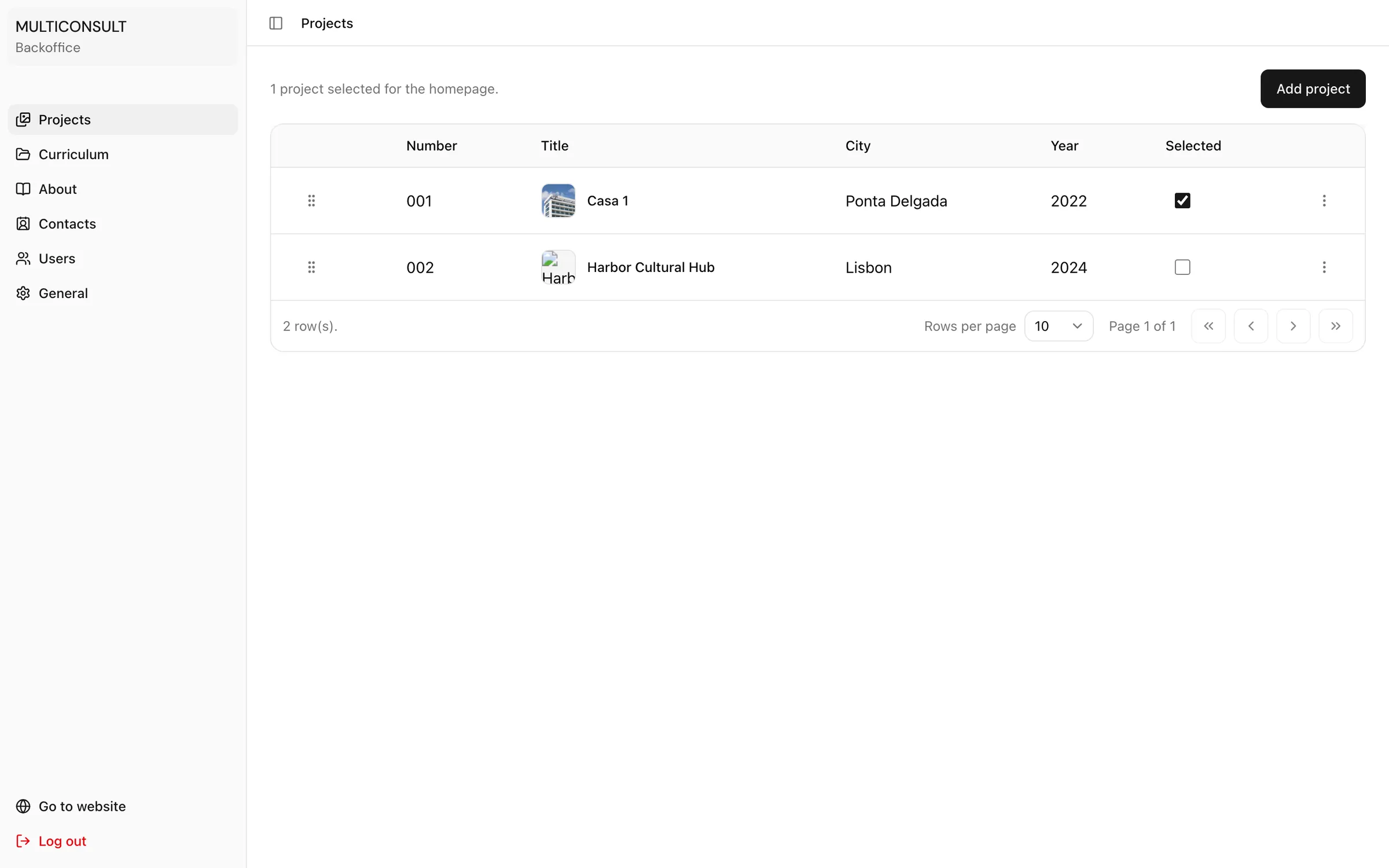The image size is (1389, 868).
Task: Navigate to Contacts
Action: 123,224
